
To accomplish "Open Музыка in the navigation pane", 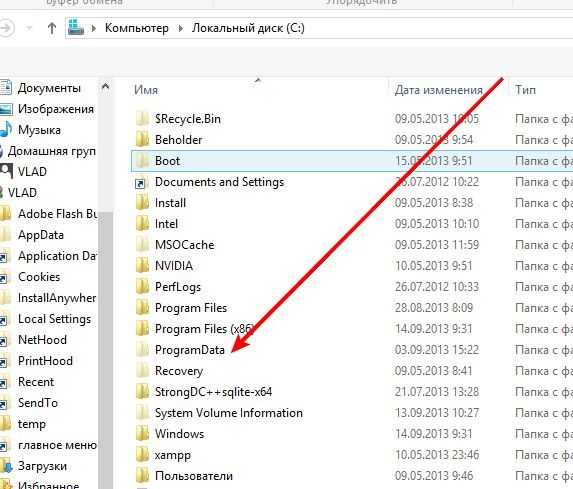I will click(x=39, y=130).
